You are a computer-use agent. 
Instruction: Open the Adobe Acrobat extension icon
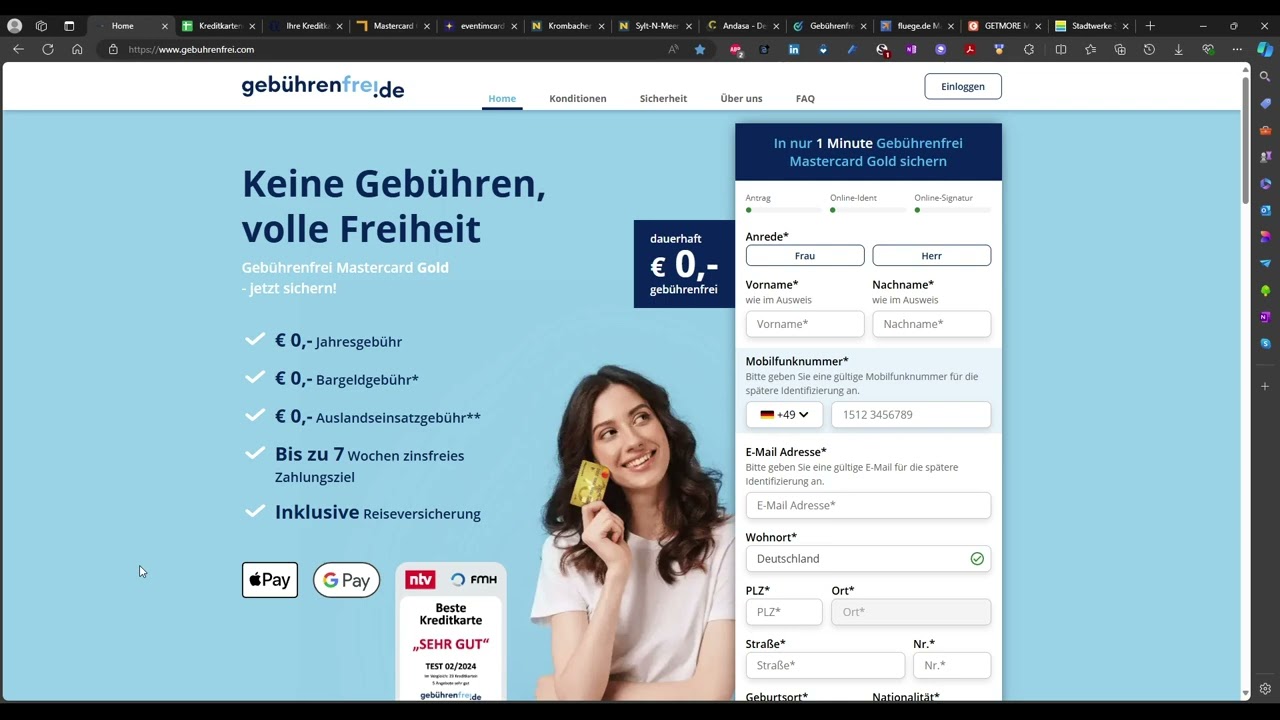pos(970,49)
